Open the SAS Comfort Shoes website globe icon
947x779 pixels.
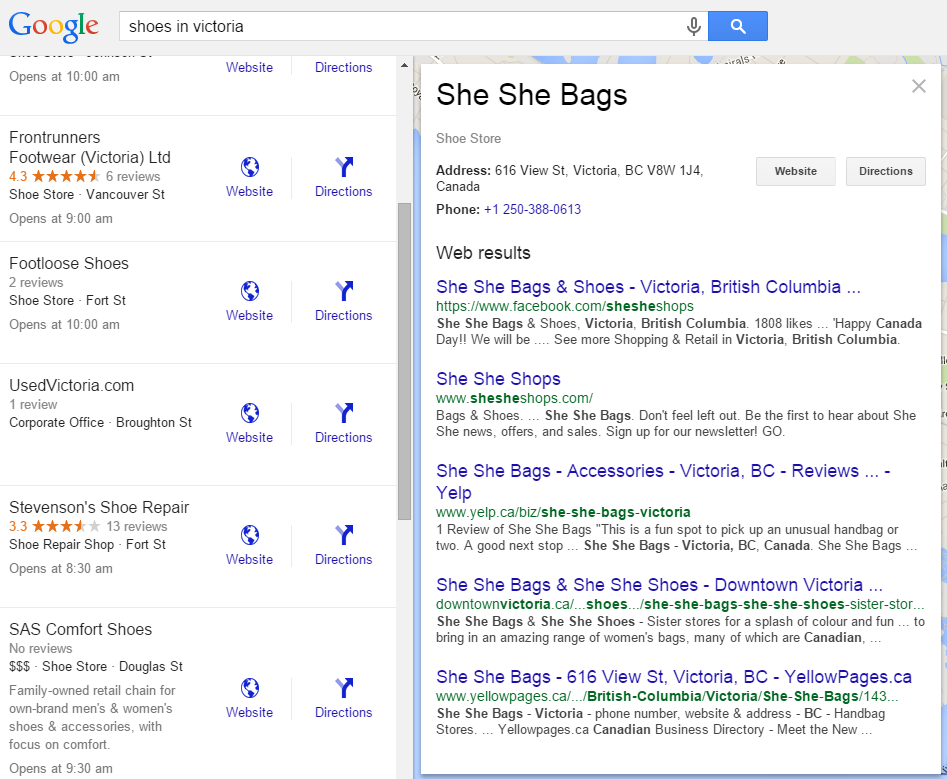(x=250, y=688)
